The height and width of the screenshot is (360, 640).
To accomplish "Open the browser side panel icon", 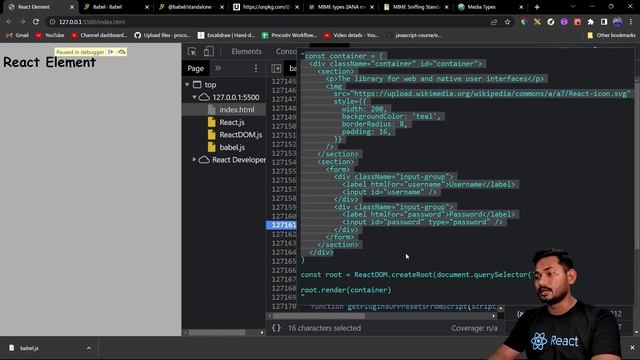I will coord(604,22).
